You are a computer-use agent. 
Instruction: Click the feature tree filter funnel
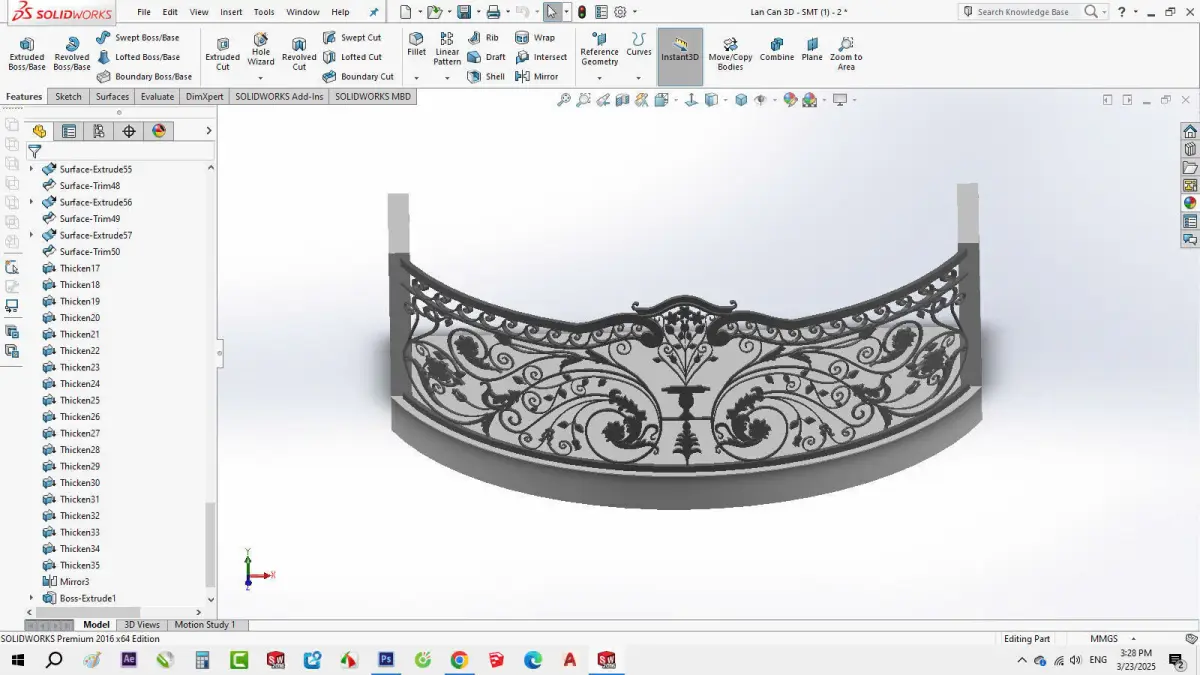(x=35, y=151)
